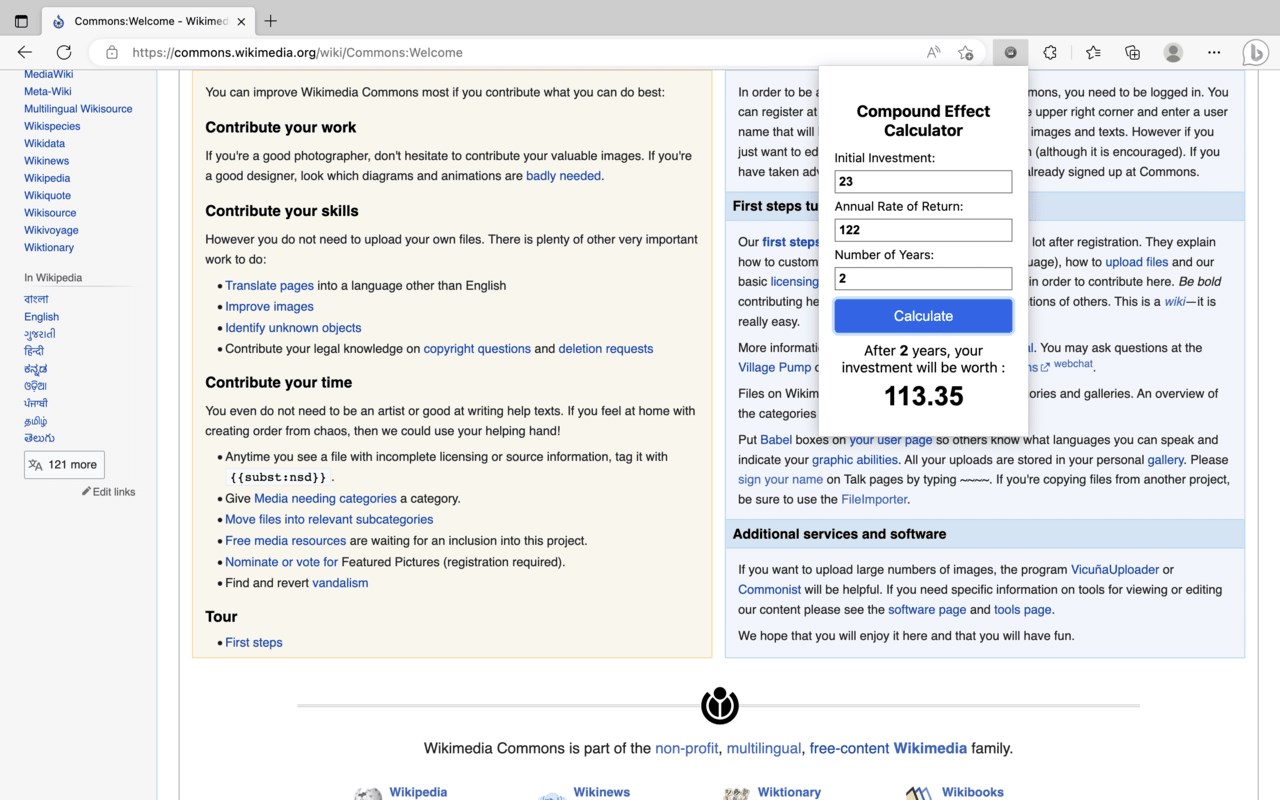View site information lock icon
The width and height of the screenshot is (1280, 800).
[x=112, y=52]
